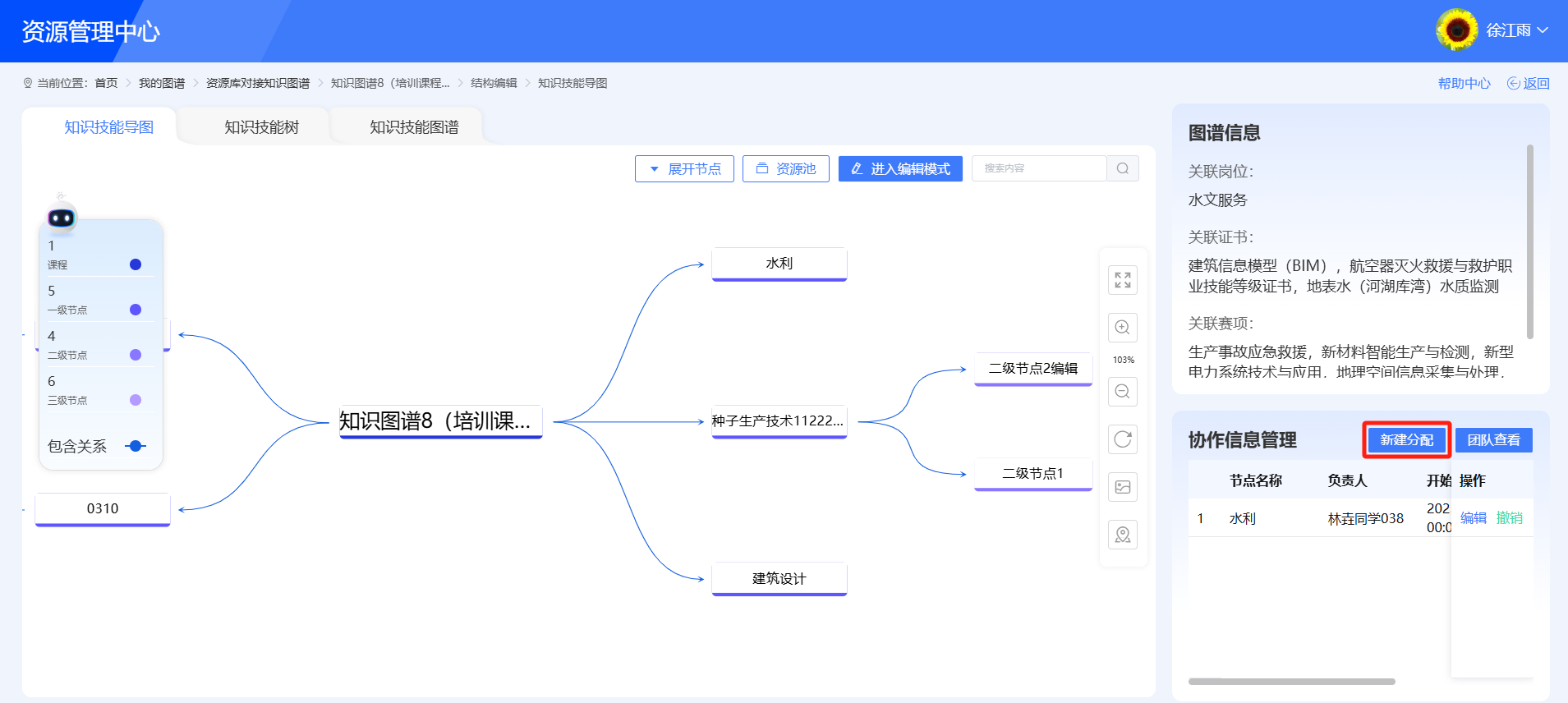Click the 课程 legend color dot
The width and height of the screenshot is (1568, 703).
point(136,264)
